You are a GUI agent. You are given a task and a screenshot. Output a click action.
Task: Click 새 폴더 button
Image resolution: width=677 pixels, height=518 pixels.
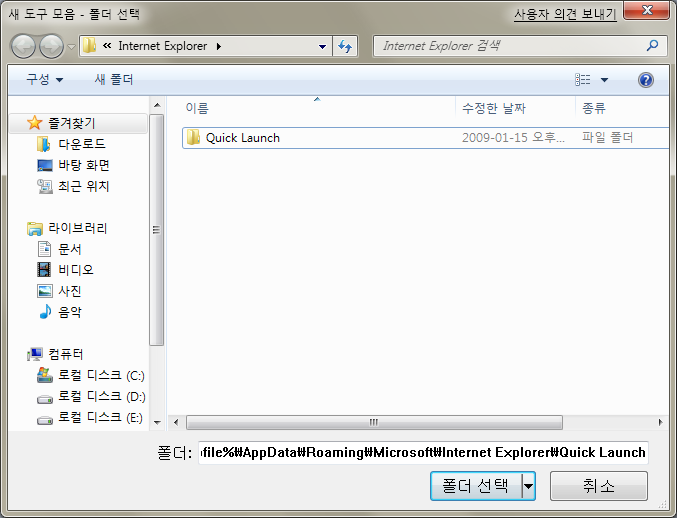pyautogui.click(x=114, y=79)
